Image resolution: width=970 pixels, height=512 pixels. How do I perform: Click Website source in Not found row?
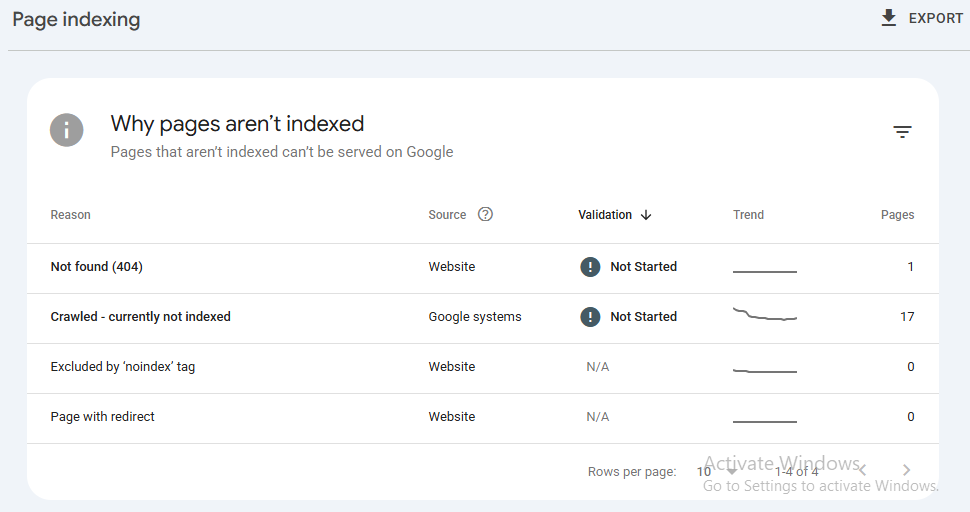point(452,267)
